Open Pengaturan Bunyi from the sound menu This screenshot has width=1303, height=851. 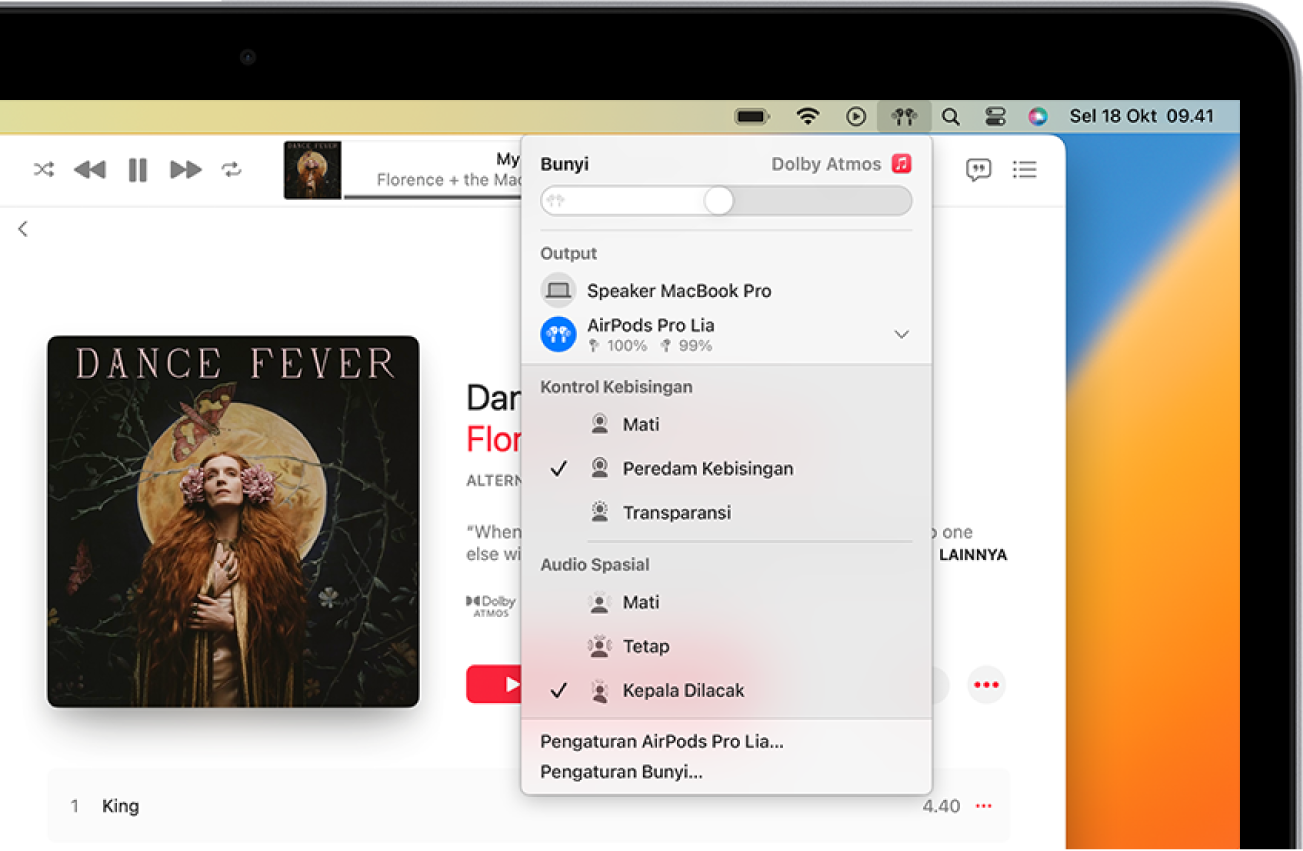click(620, 772)
